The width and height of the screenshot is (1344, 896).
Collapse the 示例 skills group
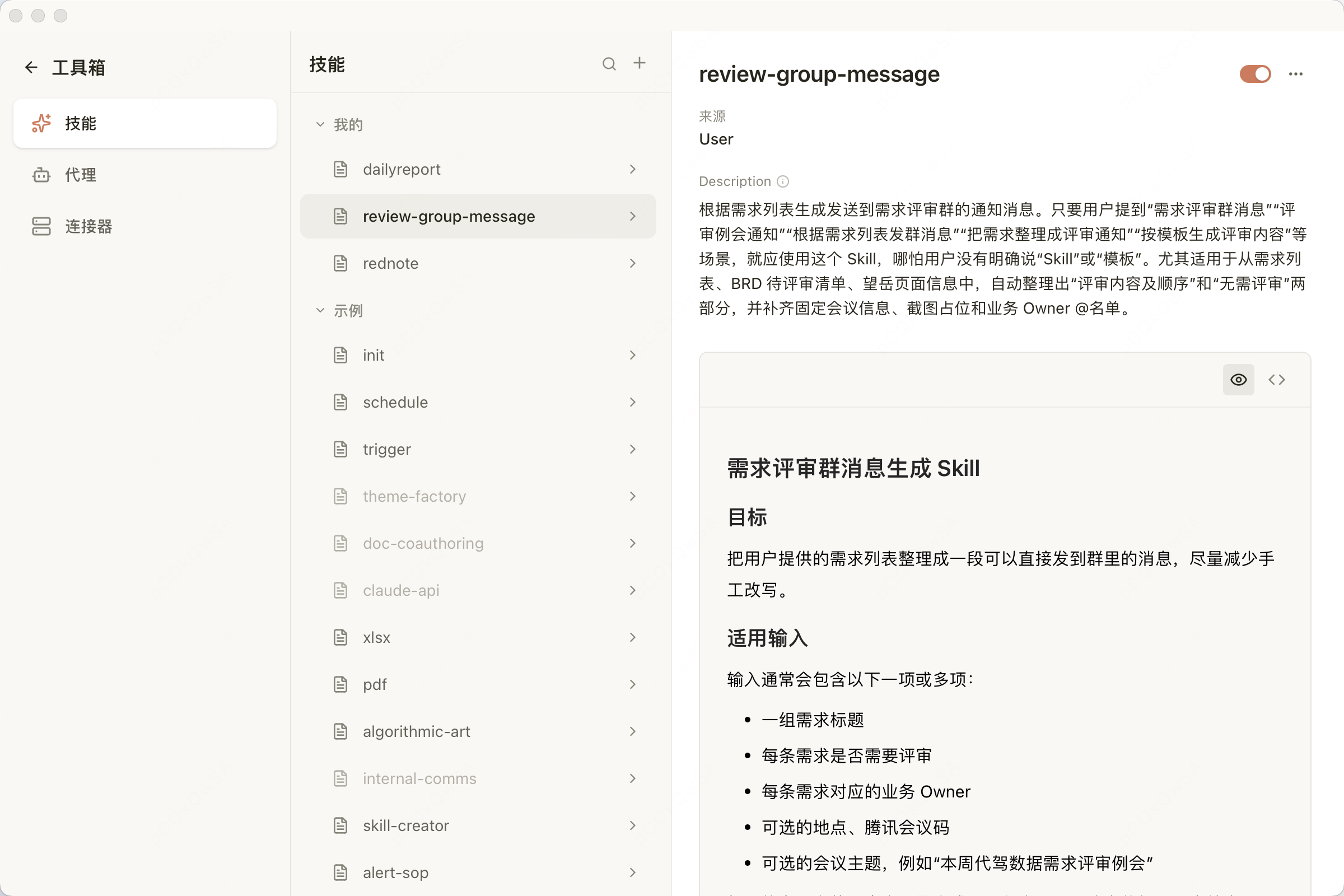pyautogui.click(x=320, y=310)
